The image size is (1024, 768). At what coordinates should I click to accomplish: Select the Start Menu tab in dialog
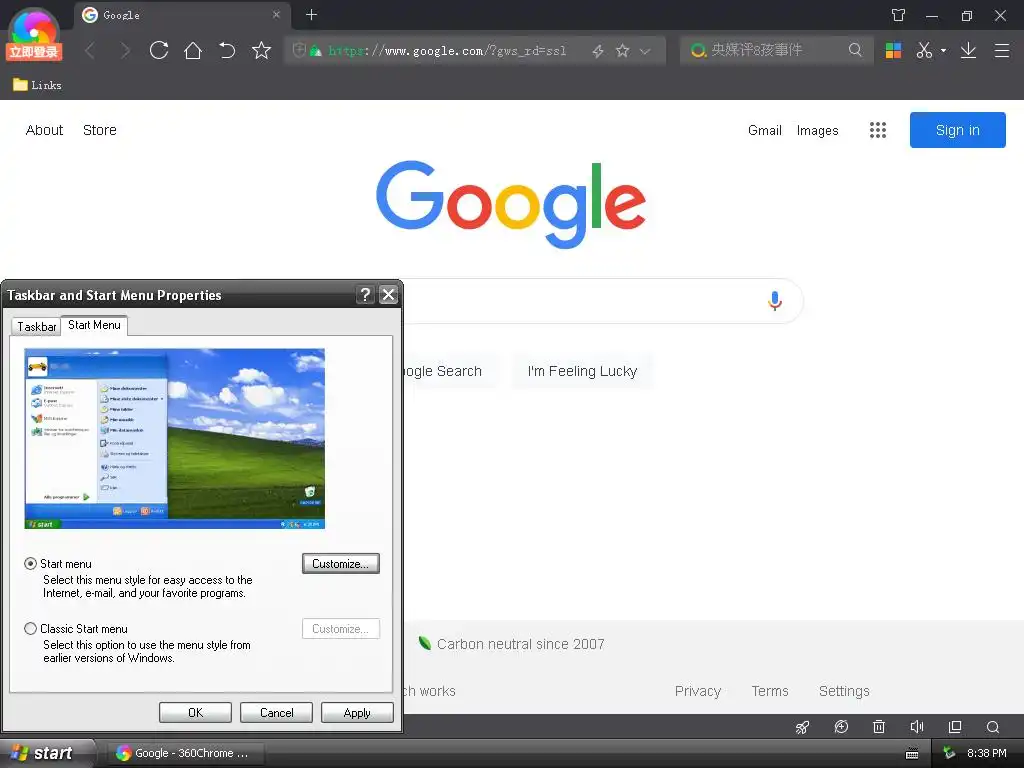(94, 325)
